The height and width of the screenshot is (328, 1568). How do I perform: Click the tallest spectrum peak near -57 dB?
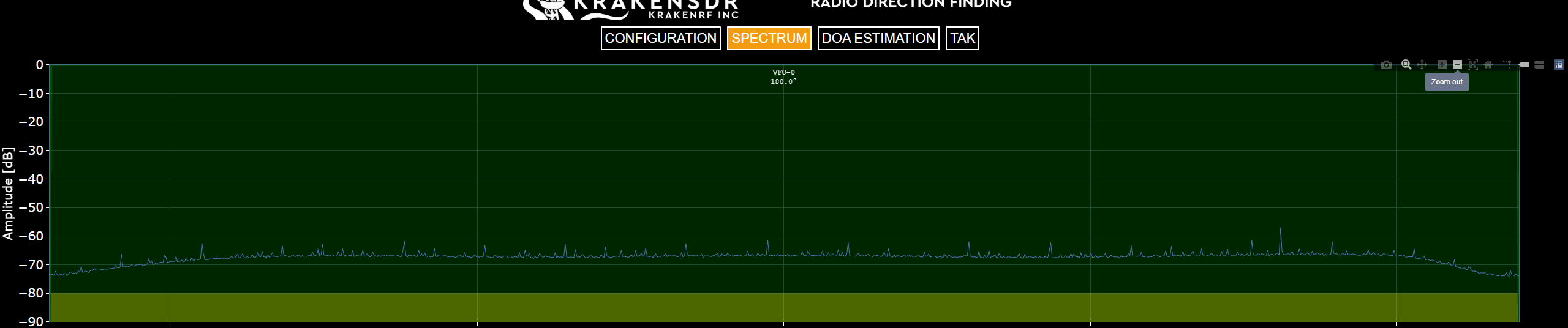(1280, 230)
